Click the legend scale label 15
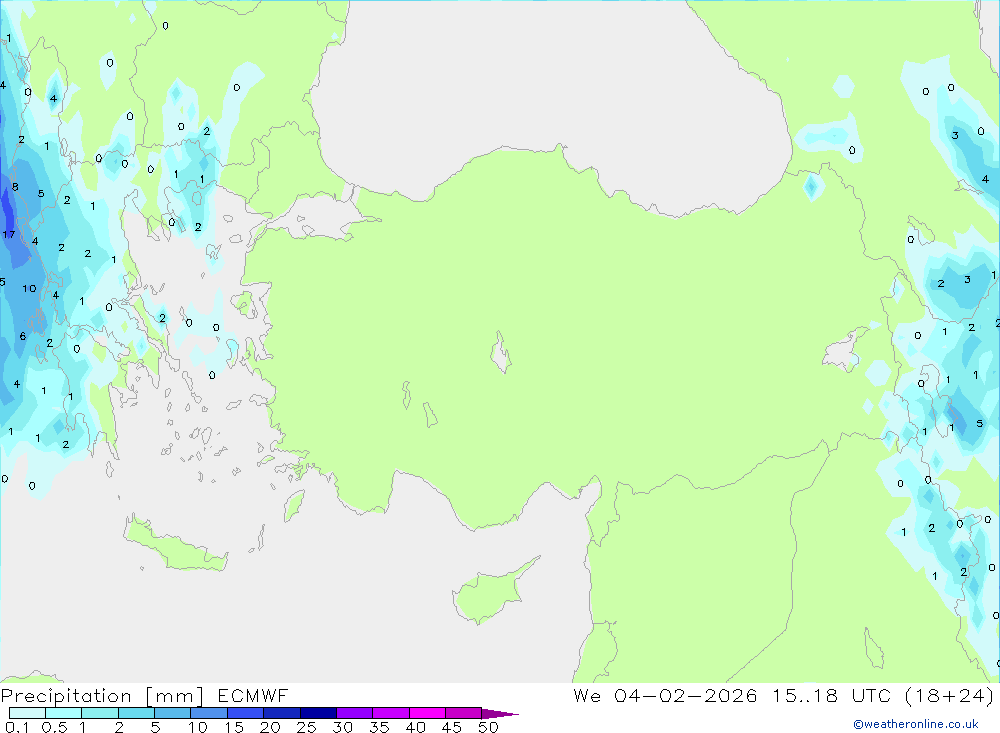This screenshot has width=1000, height=733. tap(234, 727)
